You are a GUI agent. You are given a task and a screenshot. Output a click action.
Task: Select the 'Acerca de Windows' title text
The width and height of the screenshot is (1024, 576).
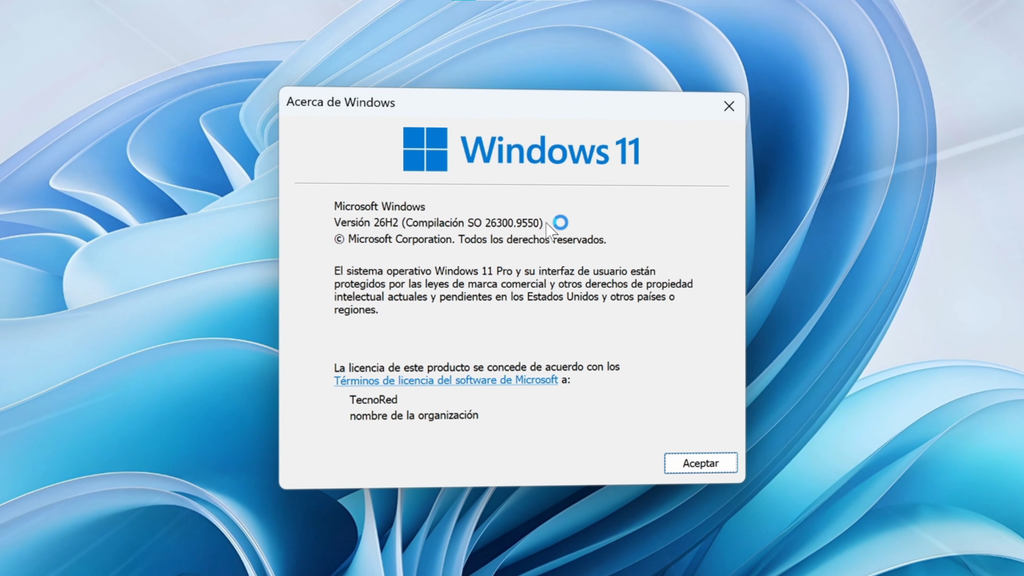click(340, 103)
